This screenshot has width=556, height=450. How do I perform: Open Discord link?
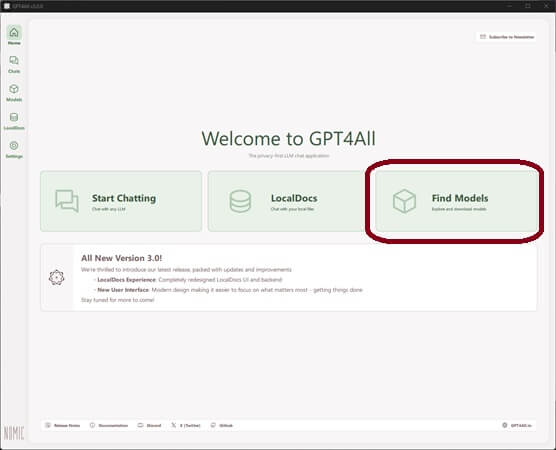click(149, 425)
